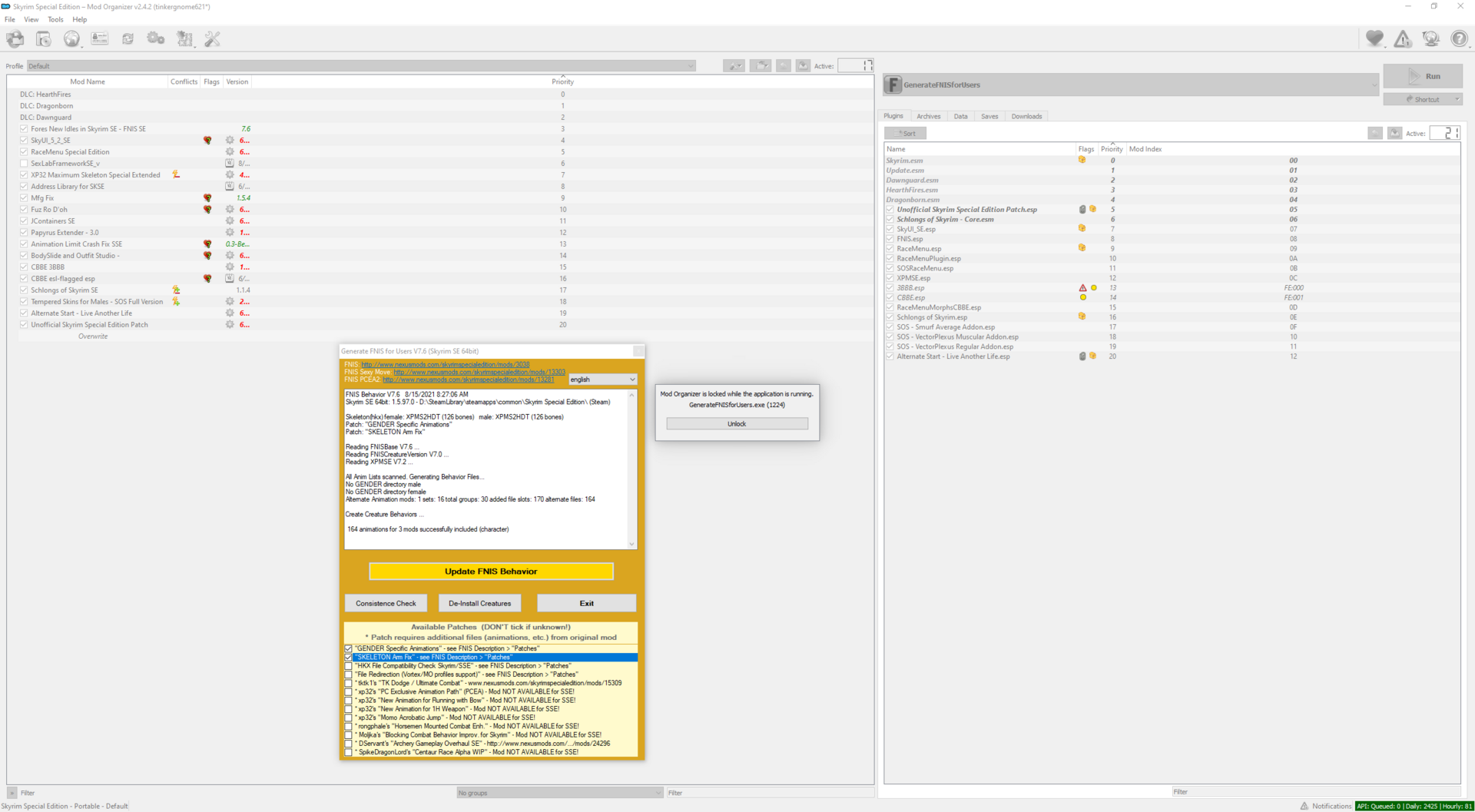The width and height of the screenshot is (1475, 812).
Task: Toggle the GENDER Specific Animations patch checkbox
Action: pyautogui.click(x=349, y=648)
